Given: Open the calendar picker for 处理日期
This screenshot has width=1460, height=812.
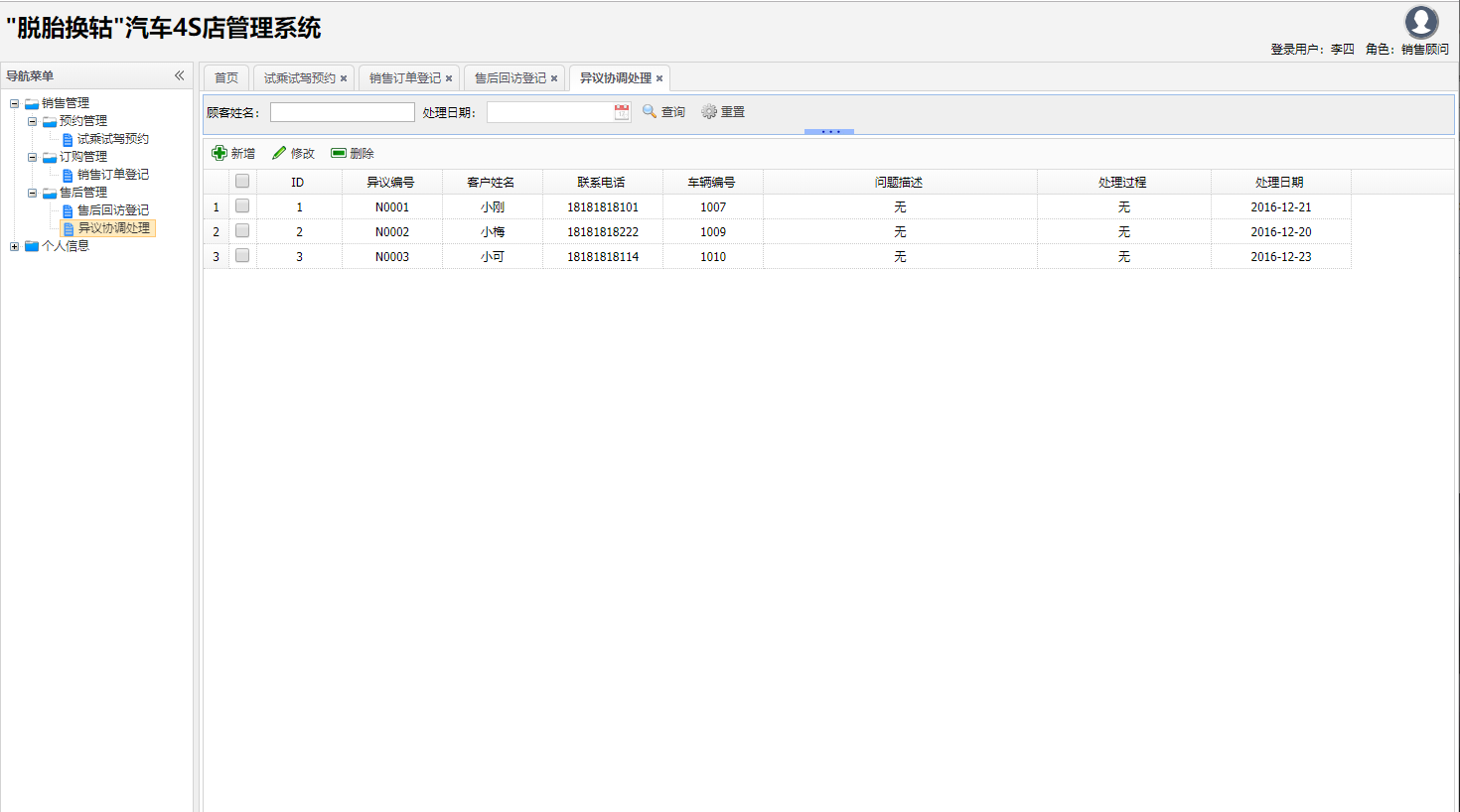Looking at the screenshot, I should click(622, 112).
